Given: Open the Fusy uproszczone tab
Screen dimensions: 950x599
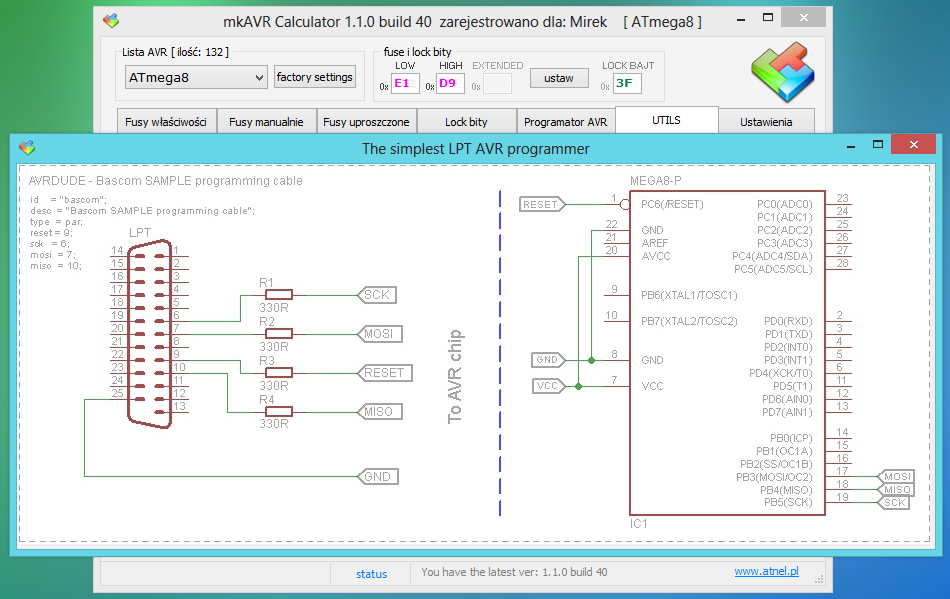Looking at the screenshot, I should click(366, 122).
